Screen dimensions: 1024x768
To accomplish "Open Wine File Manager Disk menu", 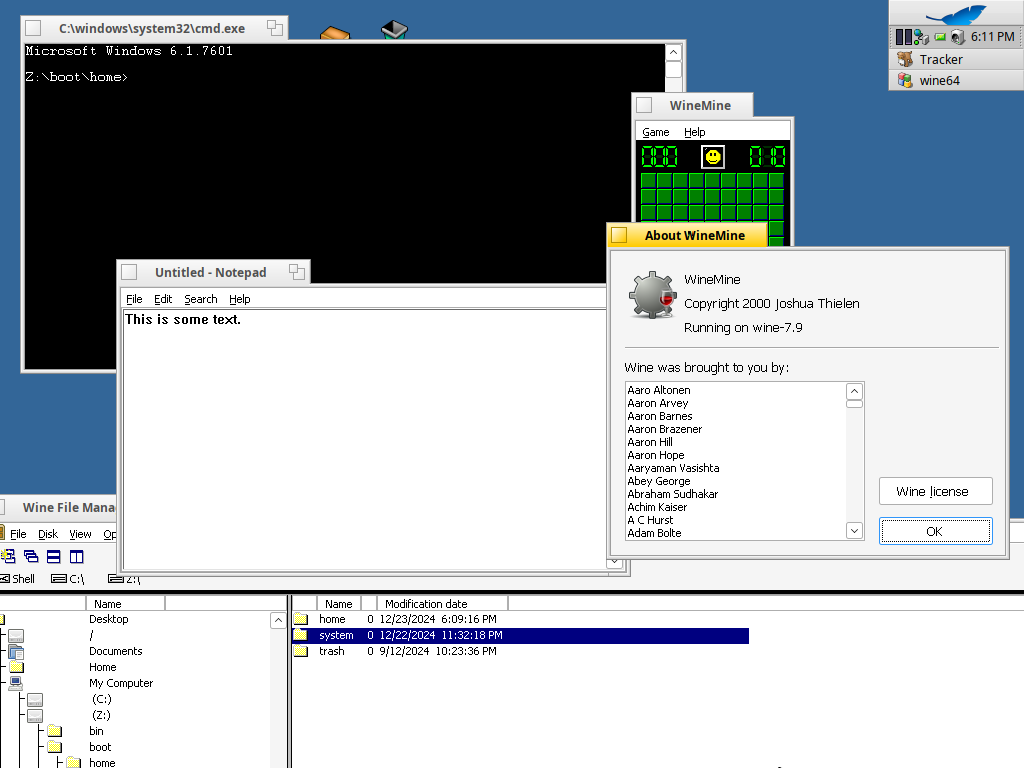I will pos(48,534).
